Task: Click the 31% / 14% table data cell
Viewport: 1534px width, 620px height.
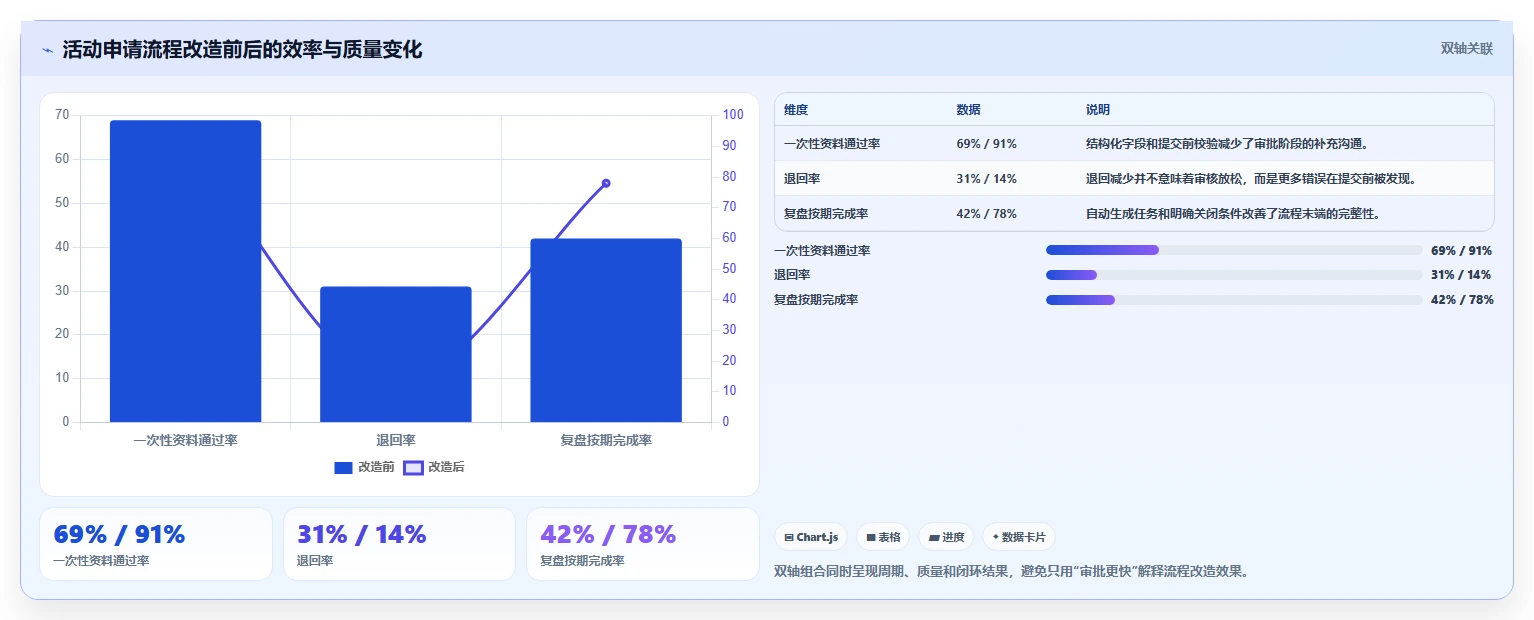Action: (987, 179)
